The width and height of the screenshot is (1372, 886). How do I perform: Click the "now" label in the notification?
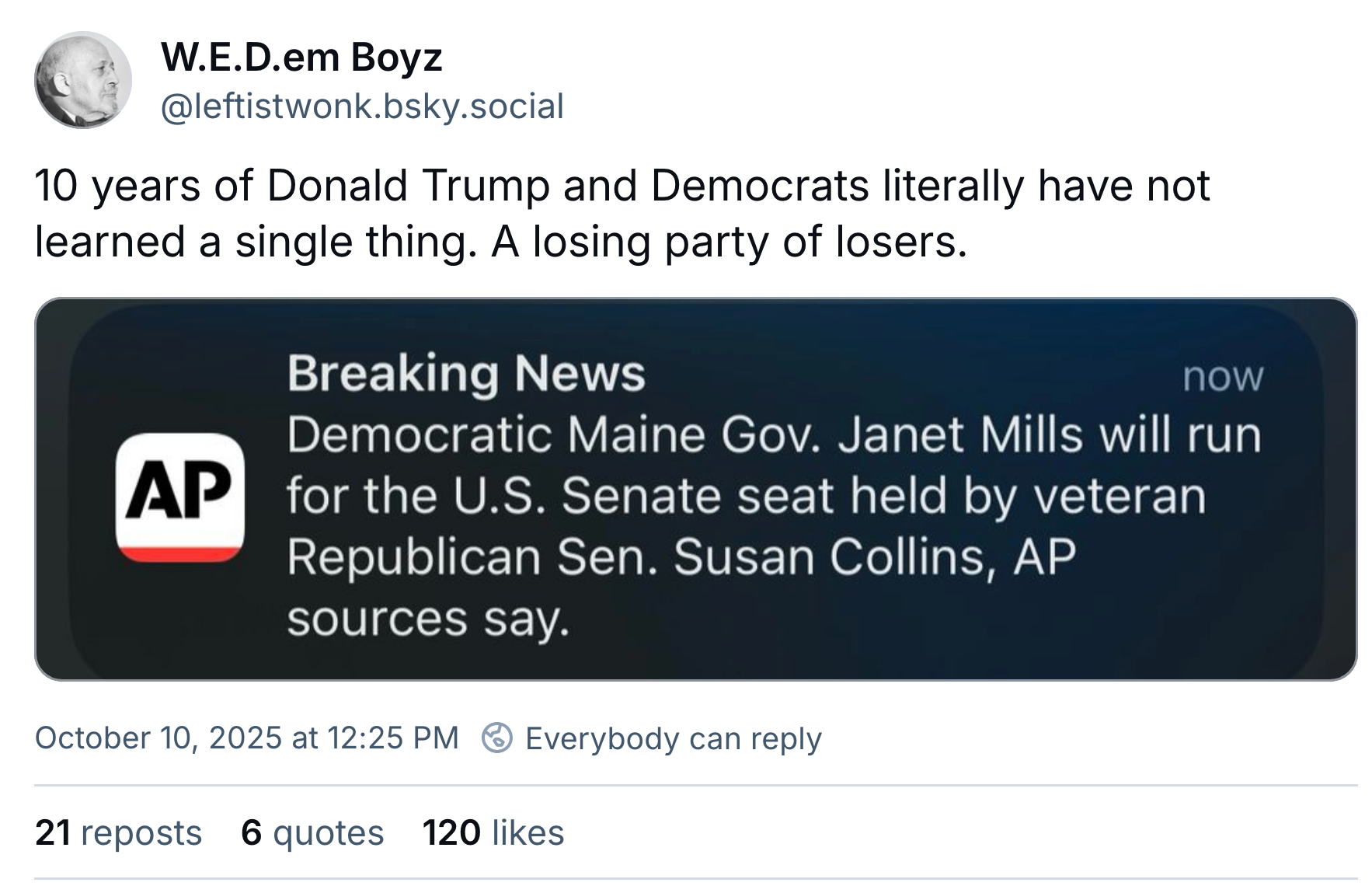1223,378
